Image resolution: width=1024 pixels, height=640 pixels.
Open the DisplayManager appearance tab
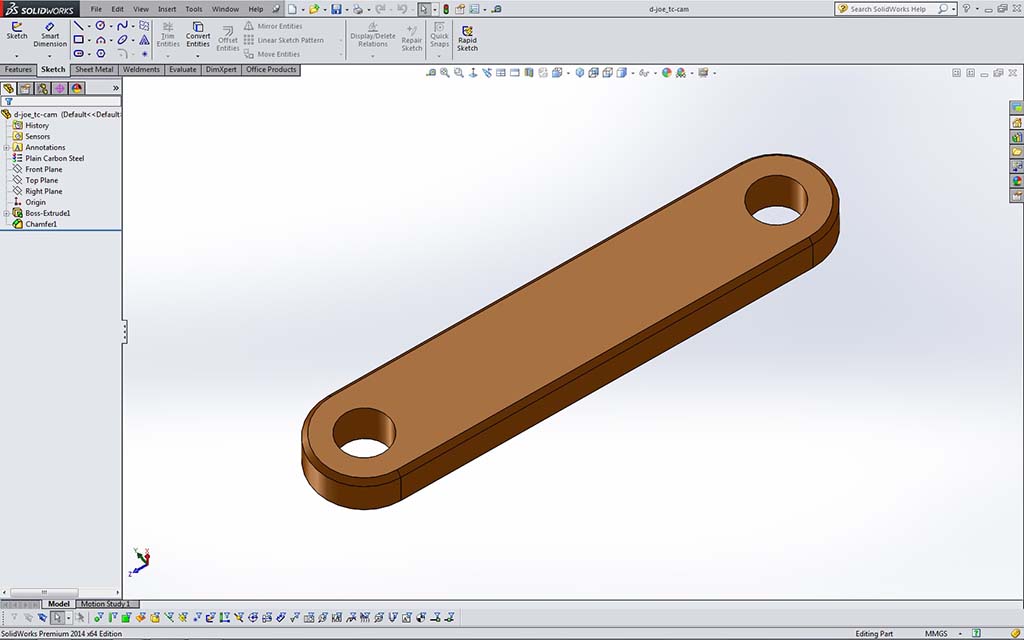coord(77,88)
